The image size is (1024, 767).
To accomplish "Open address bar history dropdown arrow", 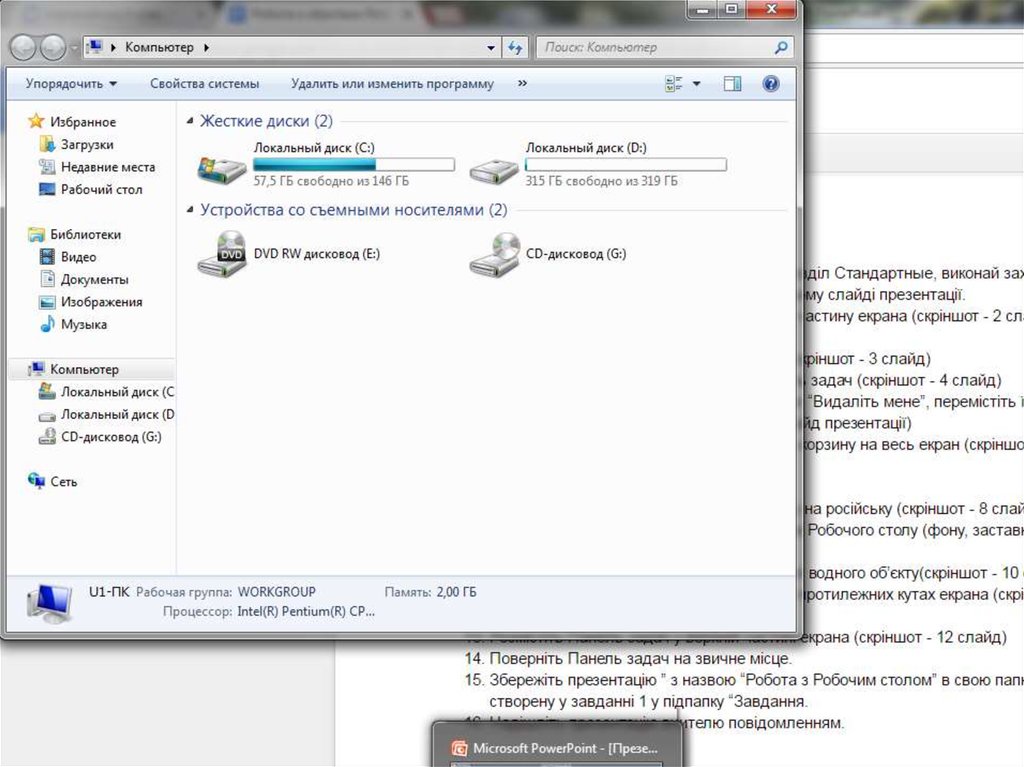I will tap(491, 47).
